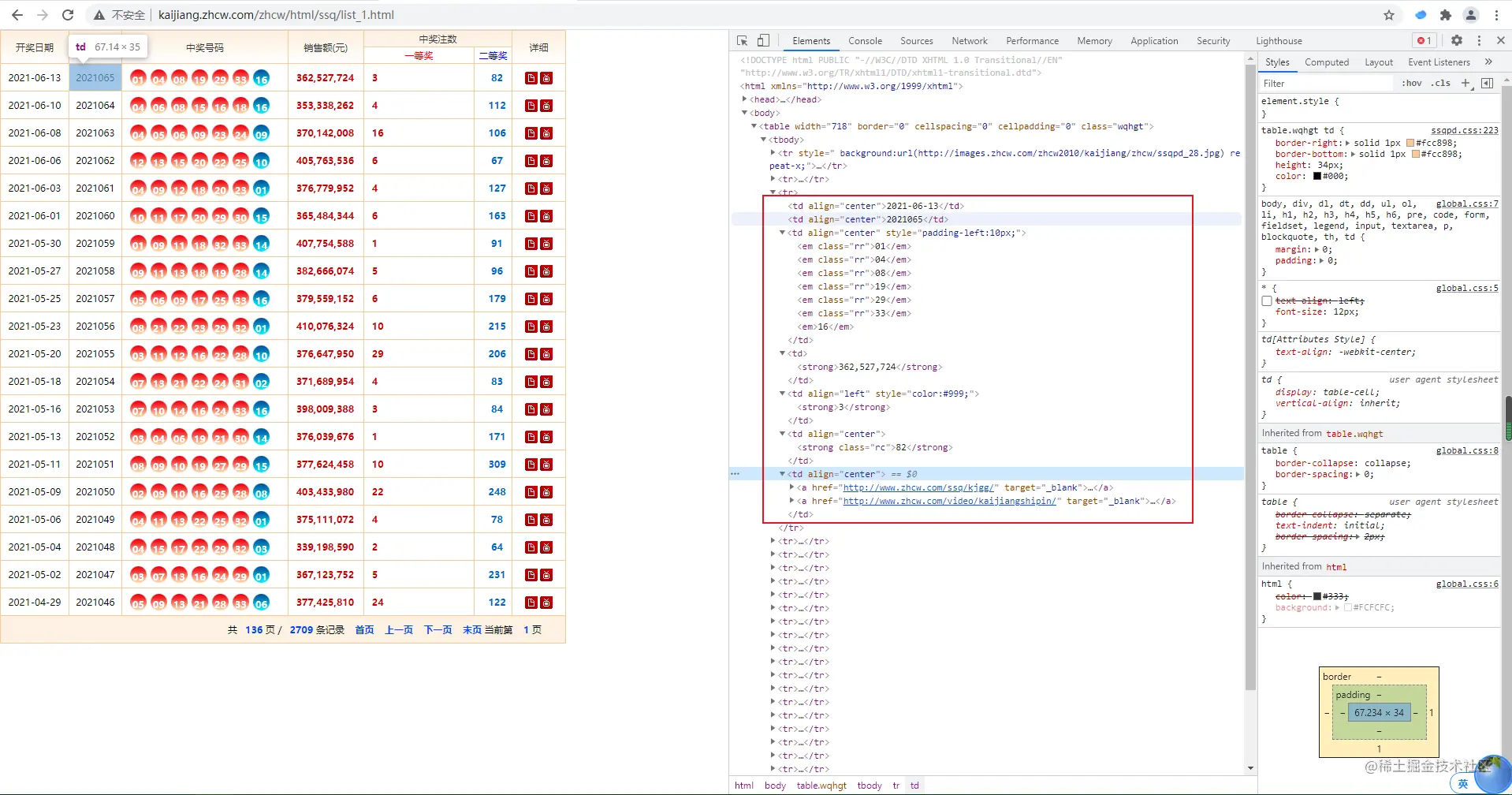The image size is (1512, 795).
Task: Open details icon for draw 2021049
Action: [x=531, y=520]
